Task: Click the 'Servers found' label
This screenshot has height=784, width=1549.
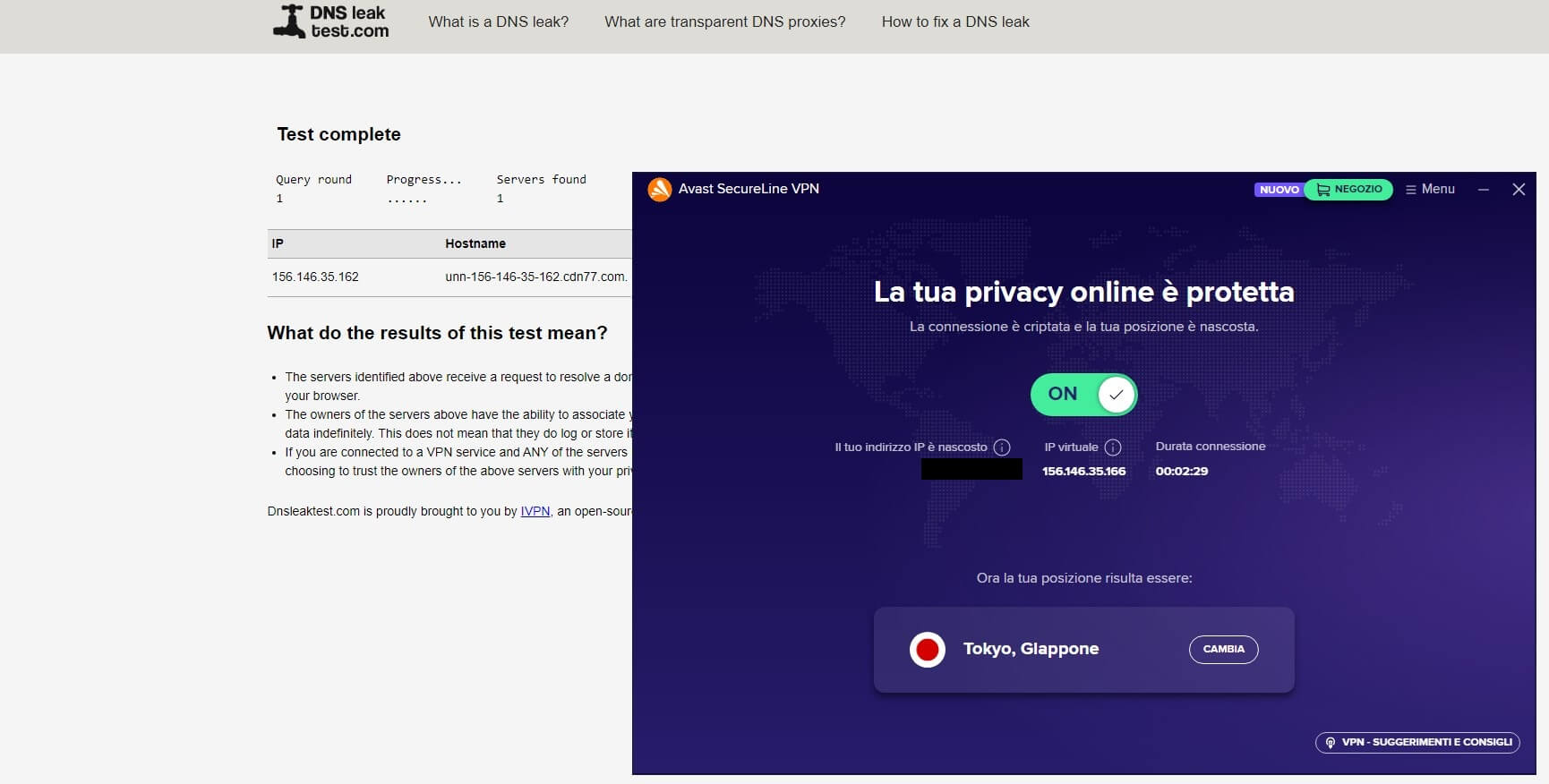Action: (x=542, y=179)
